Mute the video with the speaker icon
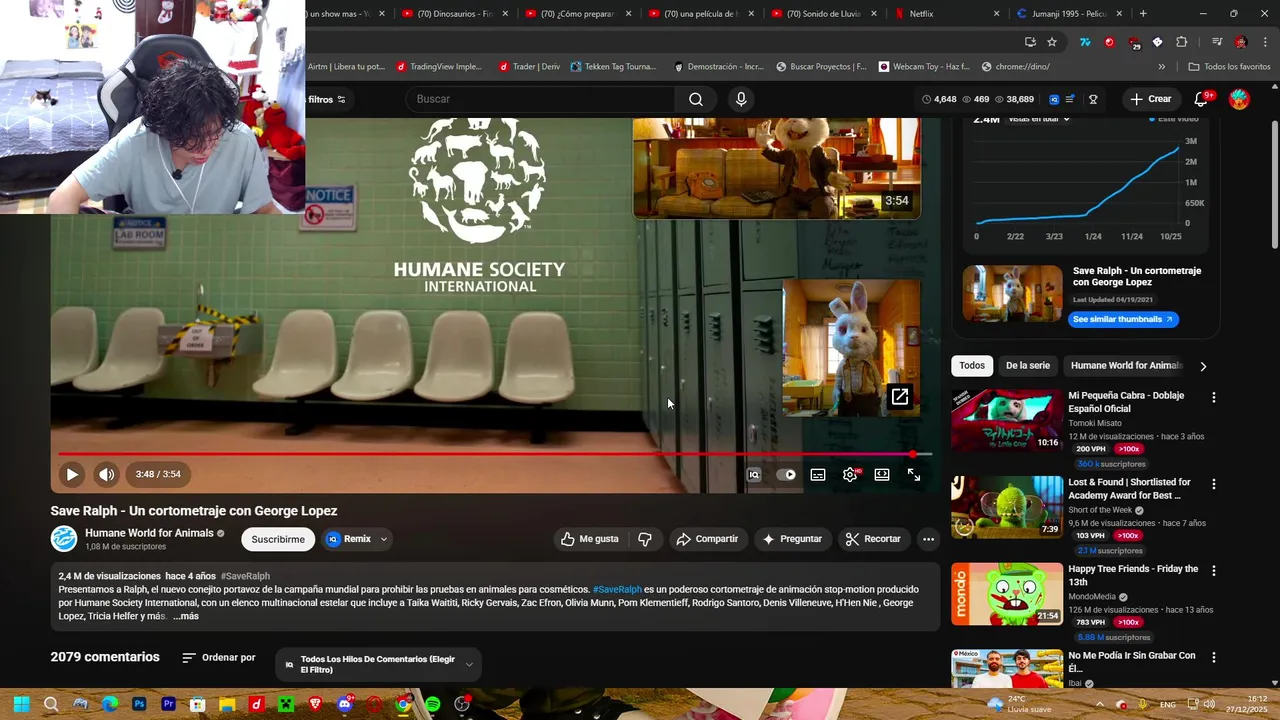1280x720 pixels. click(x=106, y=475)
